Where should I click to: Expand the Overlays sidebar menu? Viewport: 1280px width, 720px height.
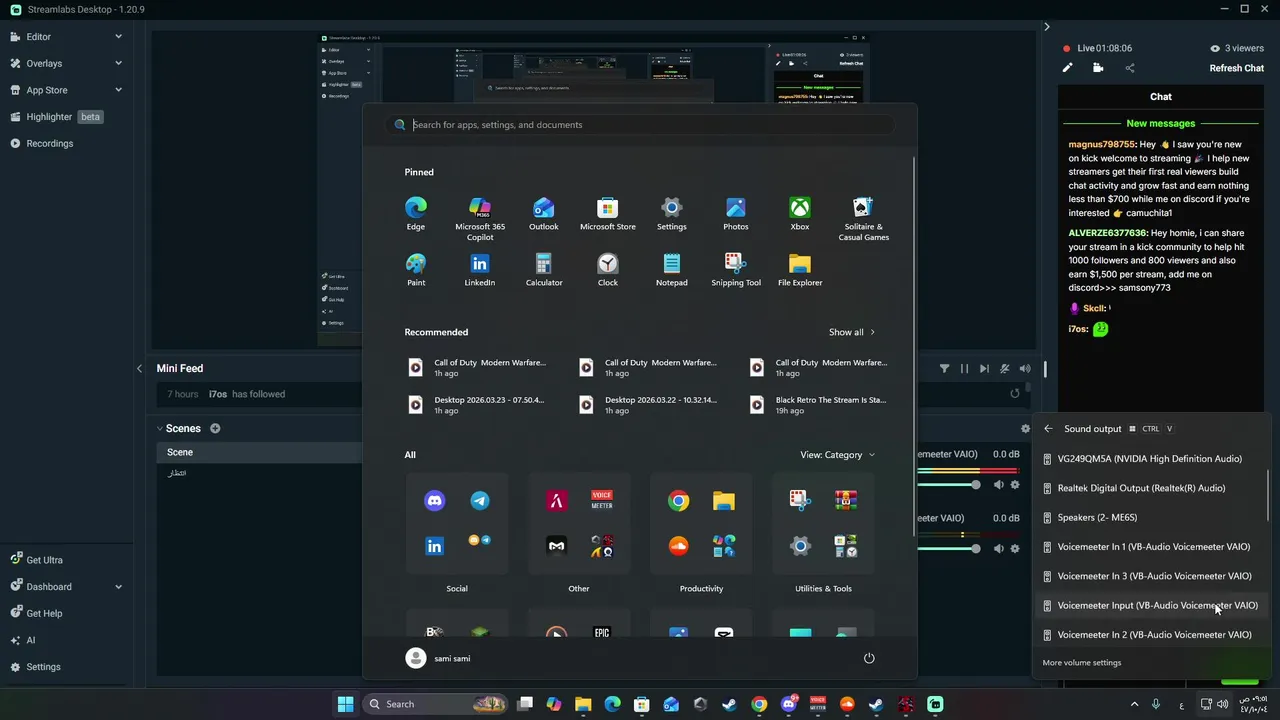pos(118,63)
